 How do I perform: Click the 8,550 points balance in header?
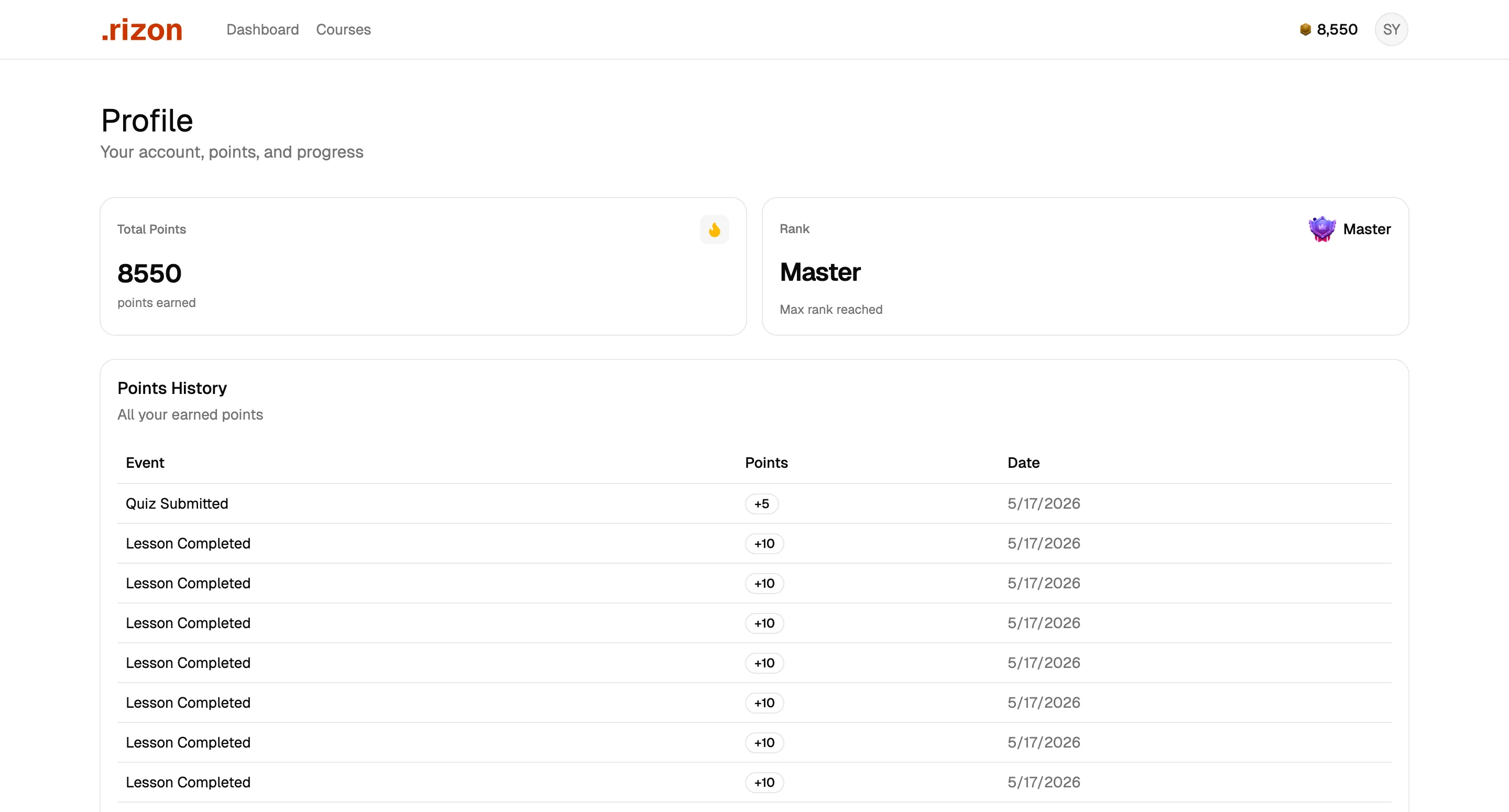1337,29
